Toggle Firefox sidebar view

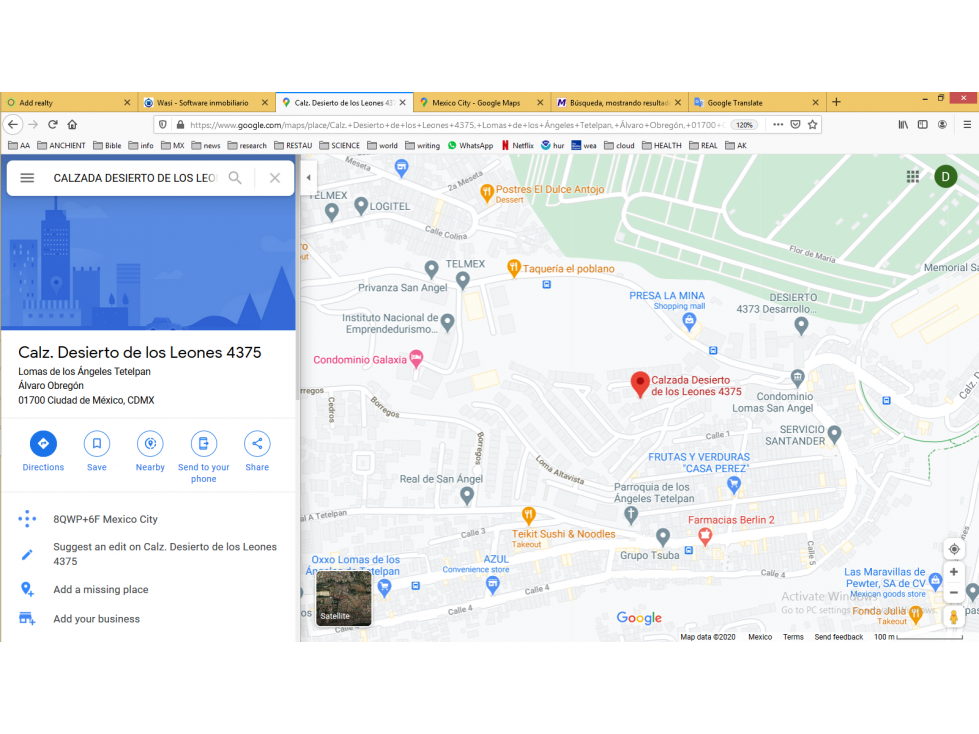(922, 125)
